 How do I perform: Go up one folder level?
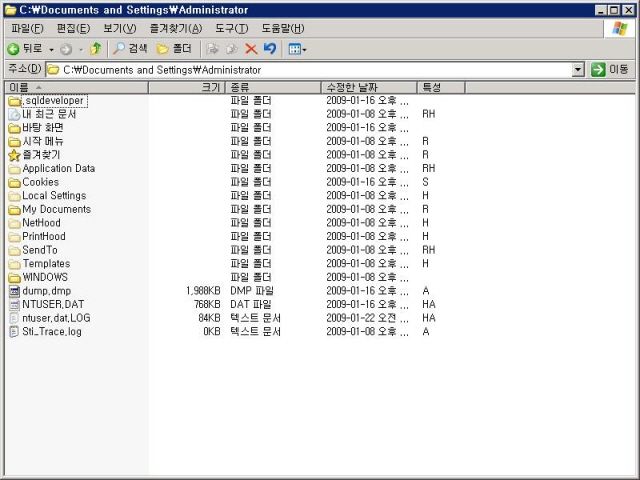click(96, 49)
